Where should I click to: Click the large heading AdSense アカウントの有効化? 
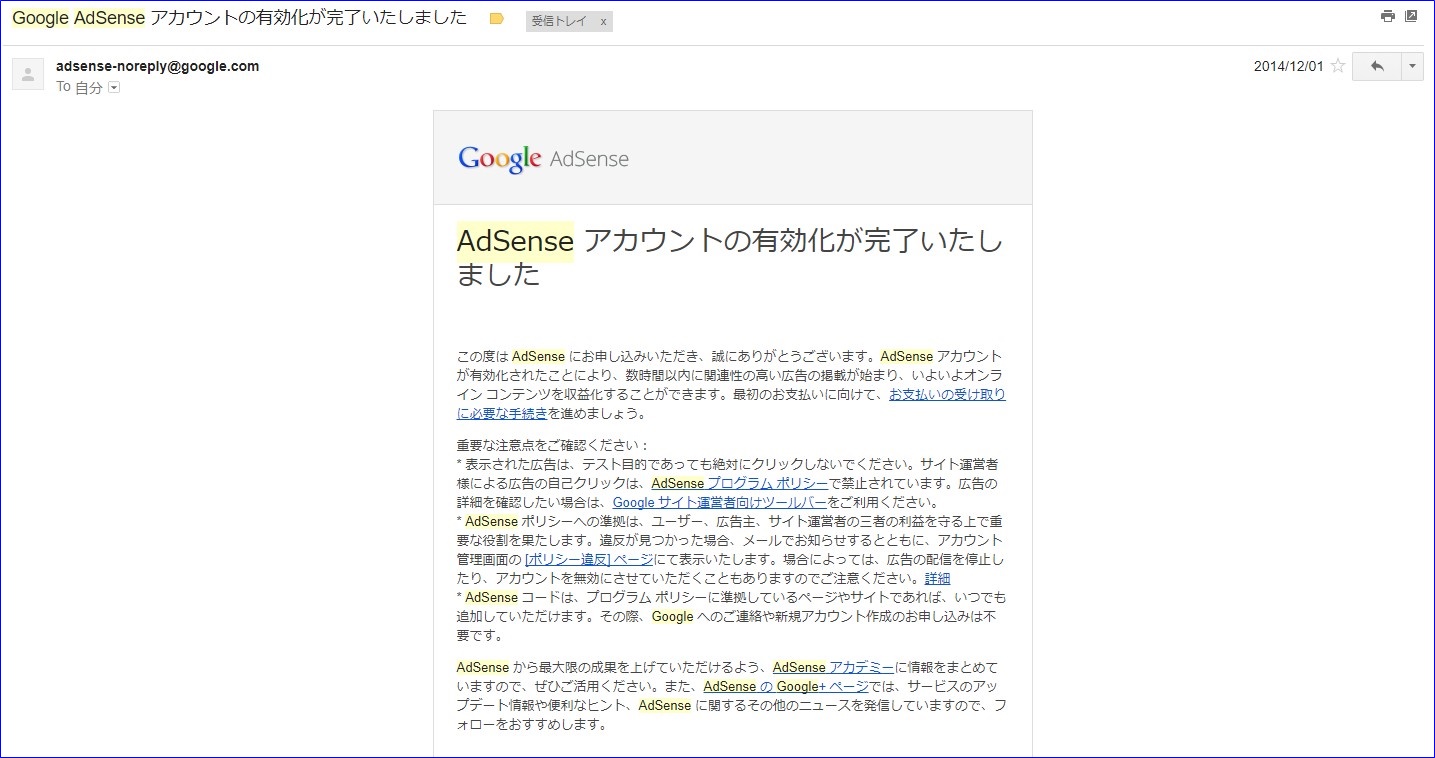click(730, 257)
